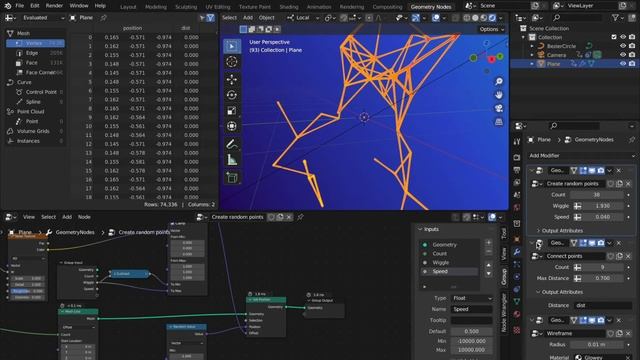Viewport: 640px width, 360px height.
Task: Select the Select Box tool in viewport
Action: tap(232, 46)
